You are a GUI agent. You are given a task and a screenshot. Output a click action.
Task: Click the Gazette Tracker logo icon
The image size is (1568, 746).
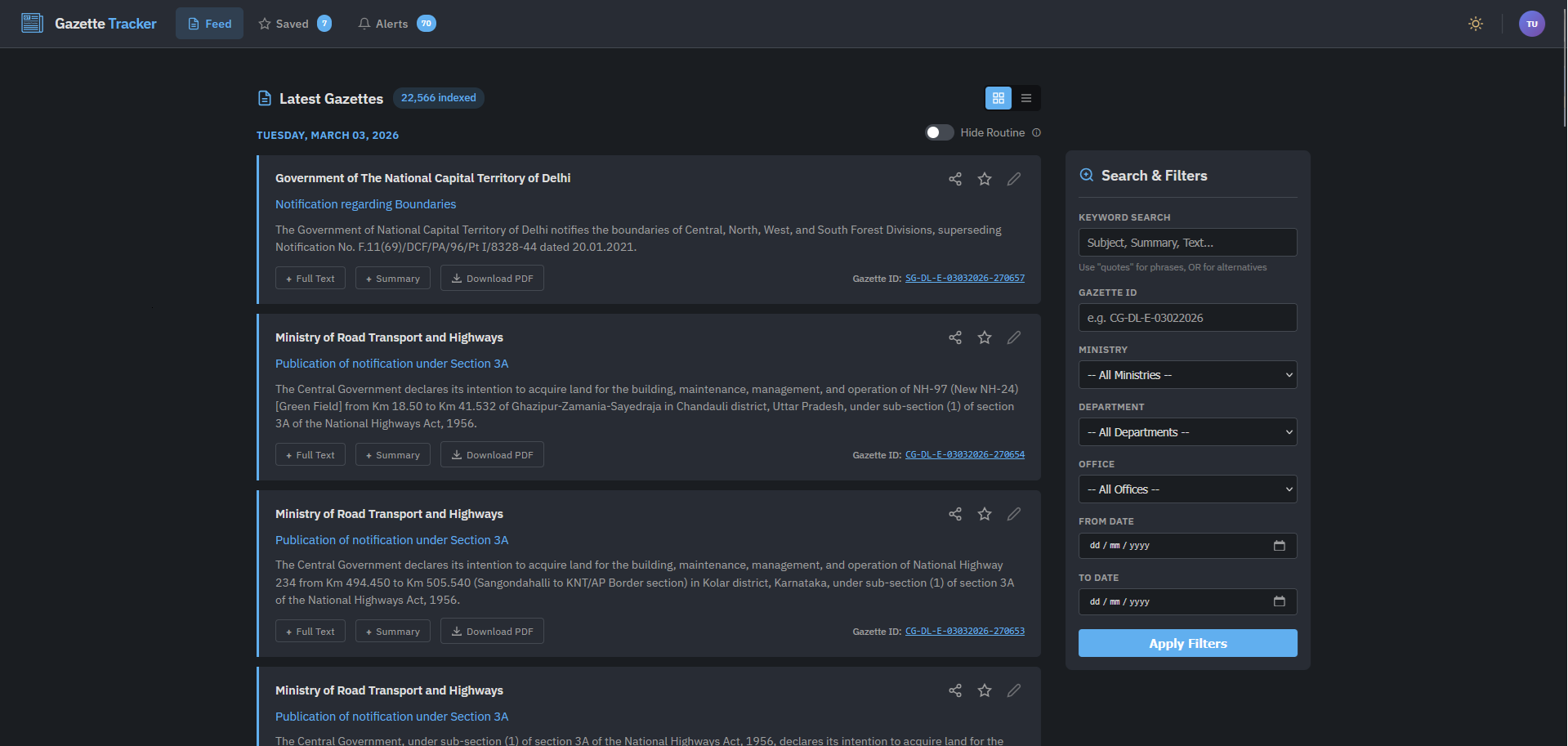point(33,23)
